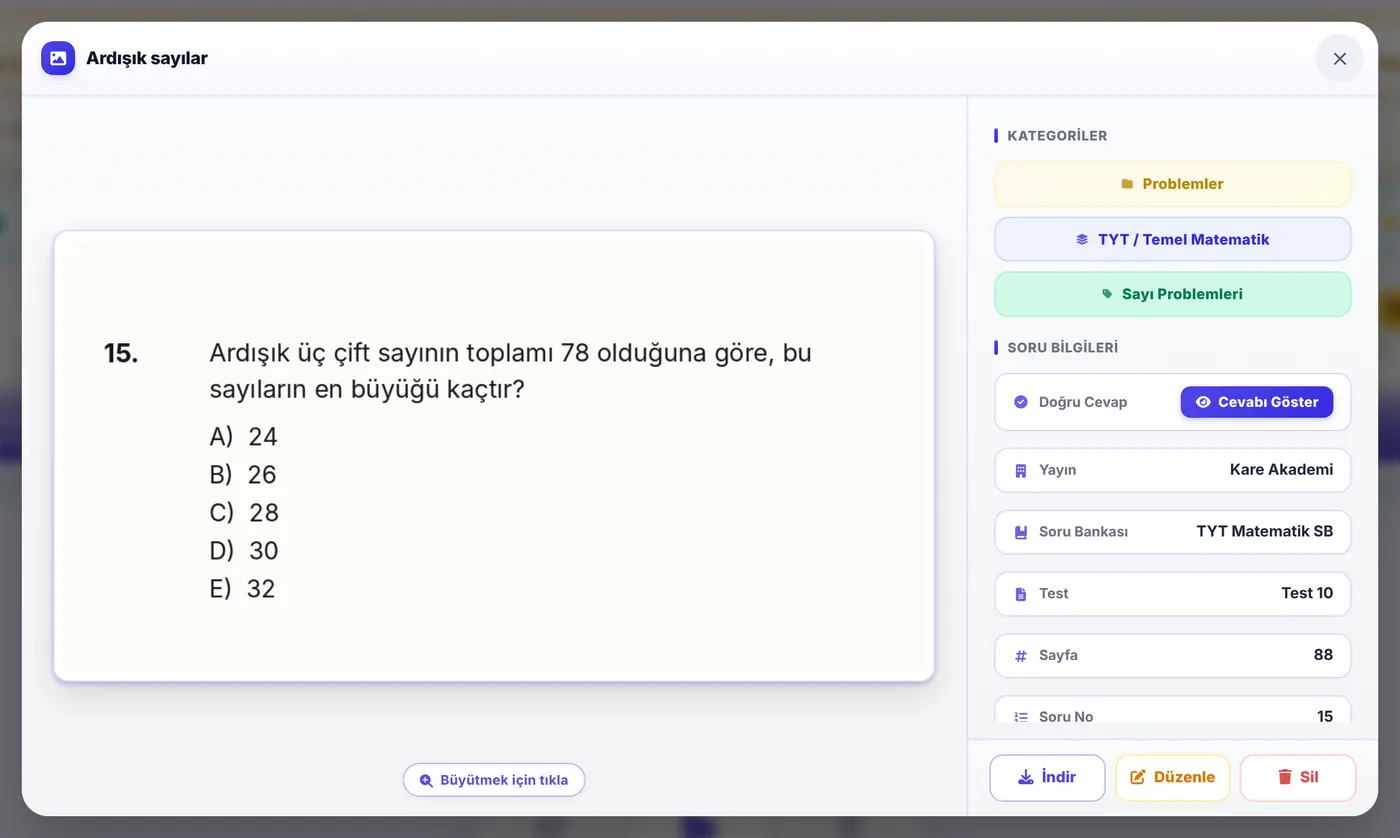Click answer option C) 28
The image size is (1400, 838).
244,513
